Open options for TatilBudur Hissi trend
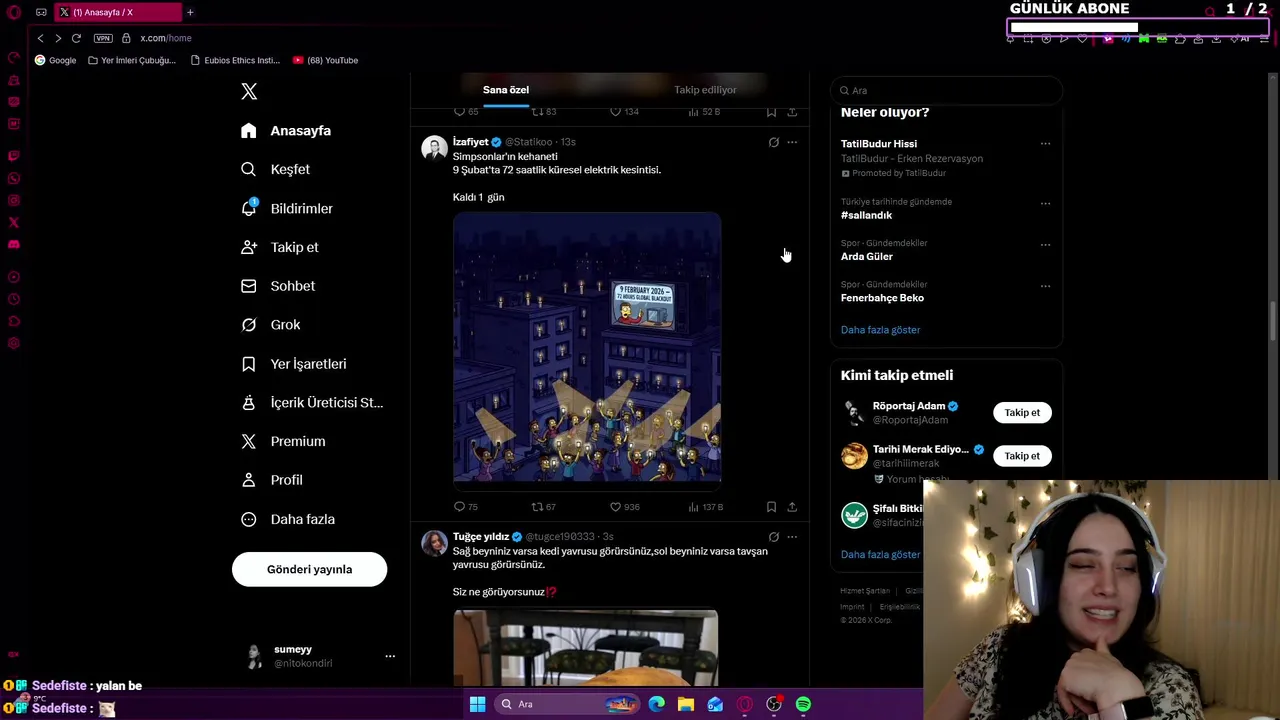Screen dimensions: 1280x720 point(1045,144)
